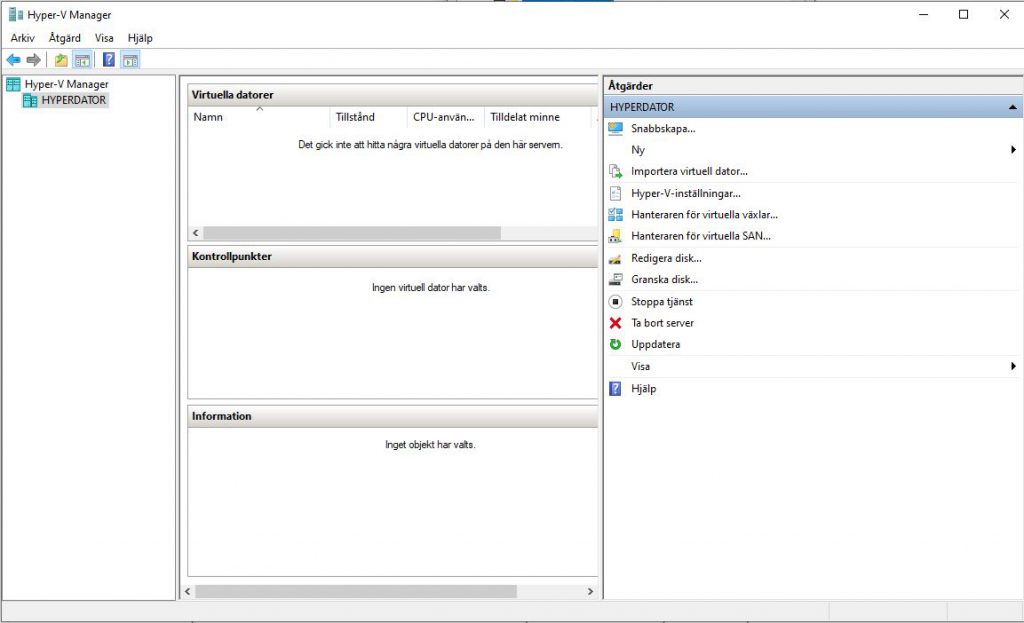Image resolution: width=1024 pixels, height=623 pixels.
Task: Click the Forward arrow toolbar icon
Action: [x=33, y=60]
